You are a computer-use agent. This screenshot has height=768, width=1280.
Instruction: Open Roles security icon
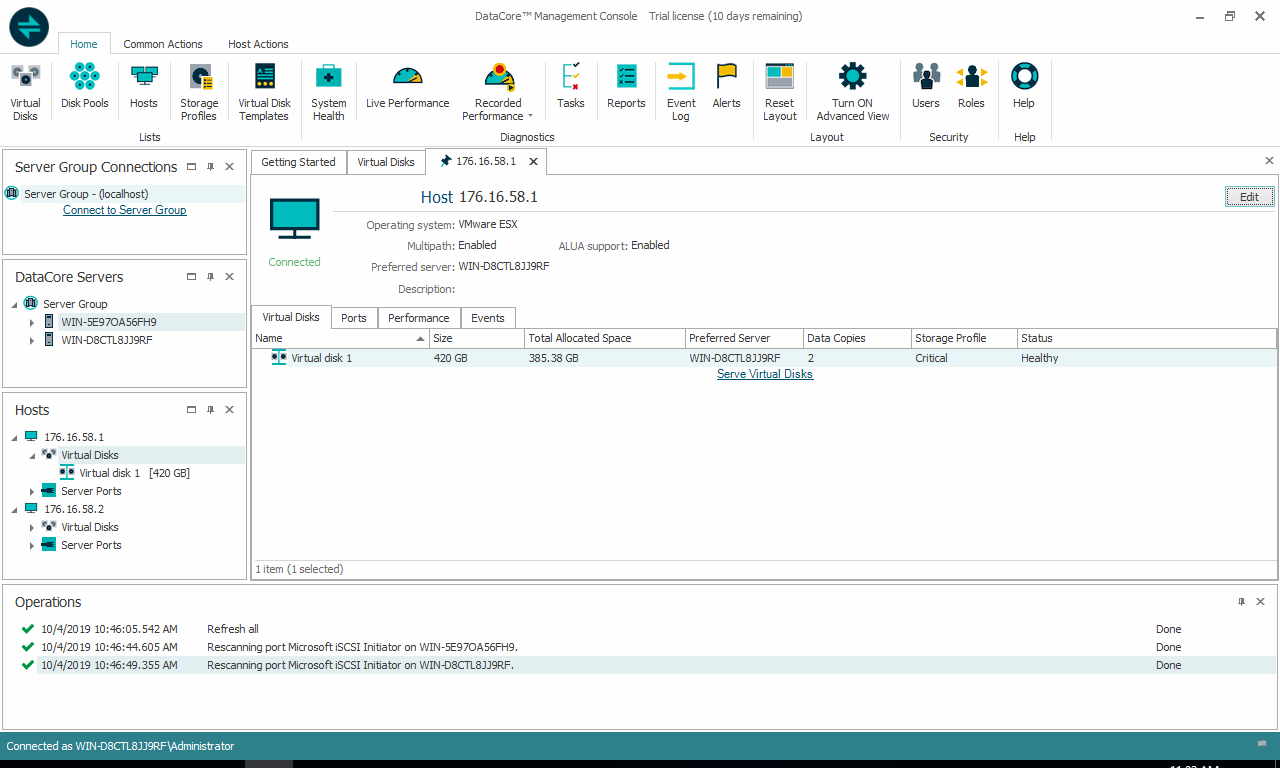[x=971, y=86]
